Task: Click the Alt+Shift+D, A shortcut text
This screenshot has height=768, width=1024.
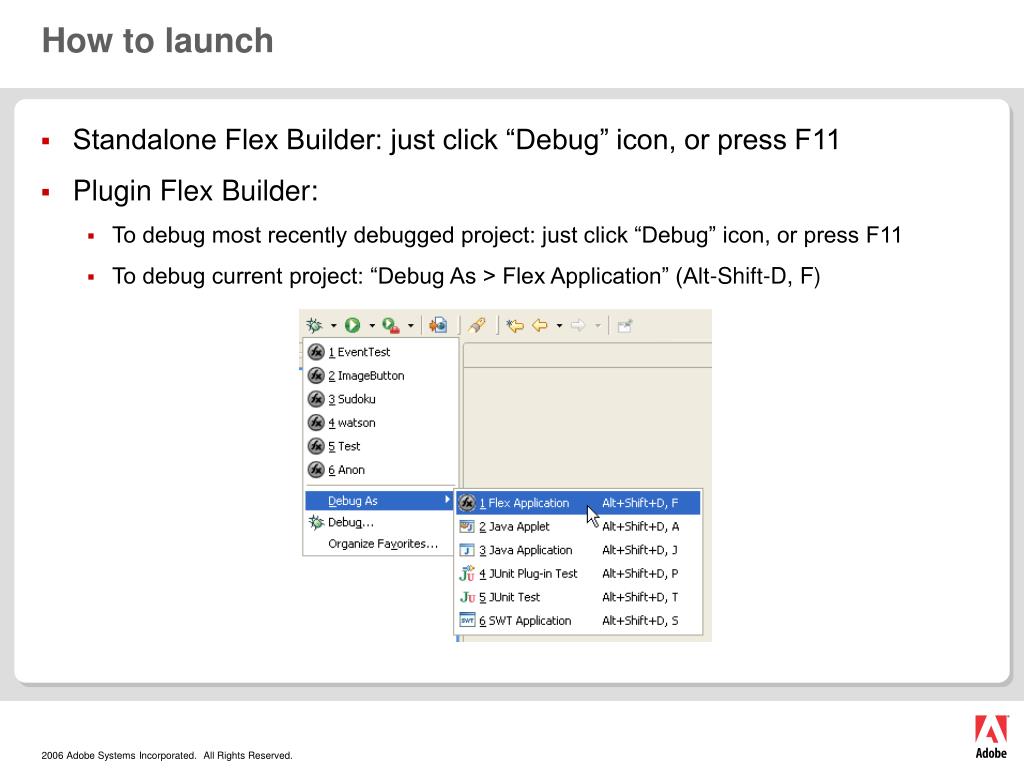Action: click(640, 526)
